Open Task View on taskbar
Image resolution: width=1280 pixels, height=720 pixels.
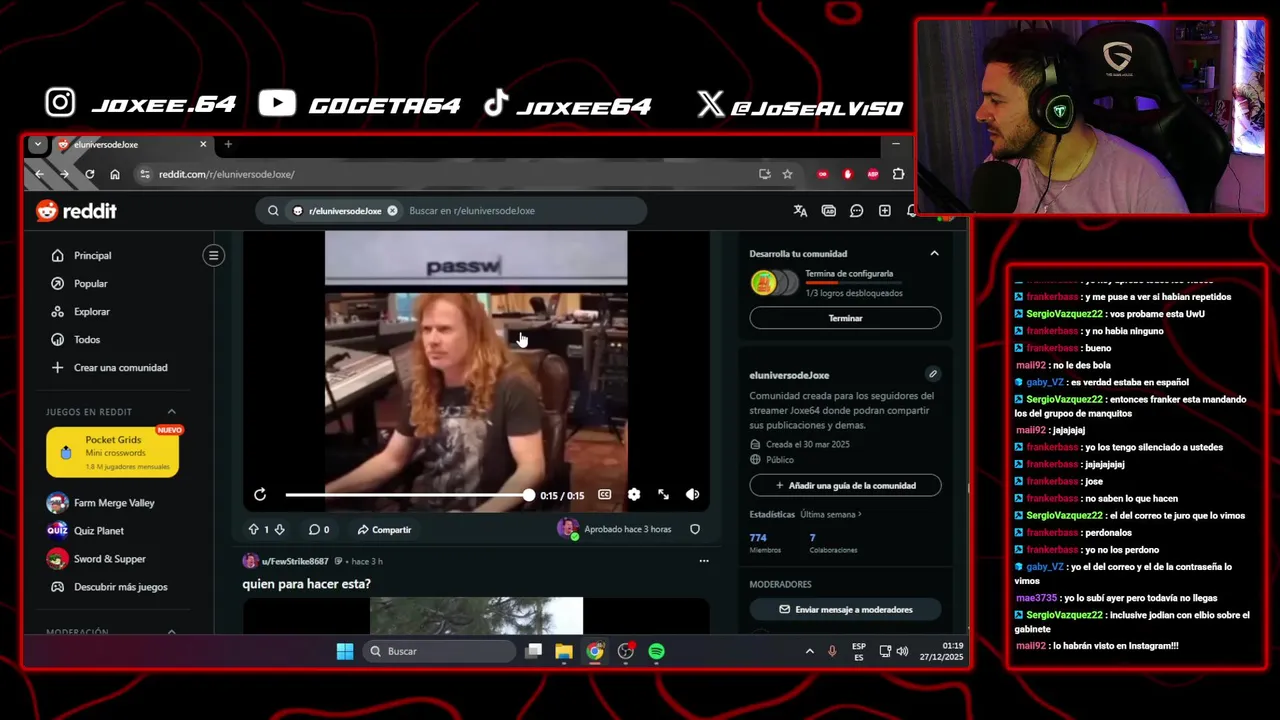coord(534,652)
